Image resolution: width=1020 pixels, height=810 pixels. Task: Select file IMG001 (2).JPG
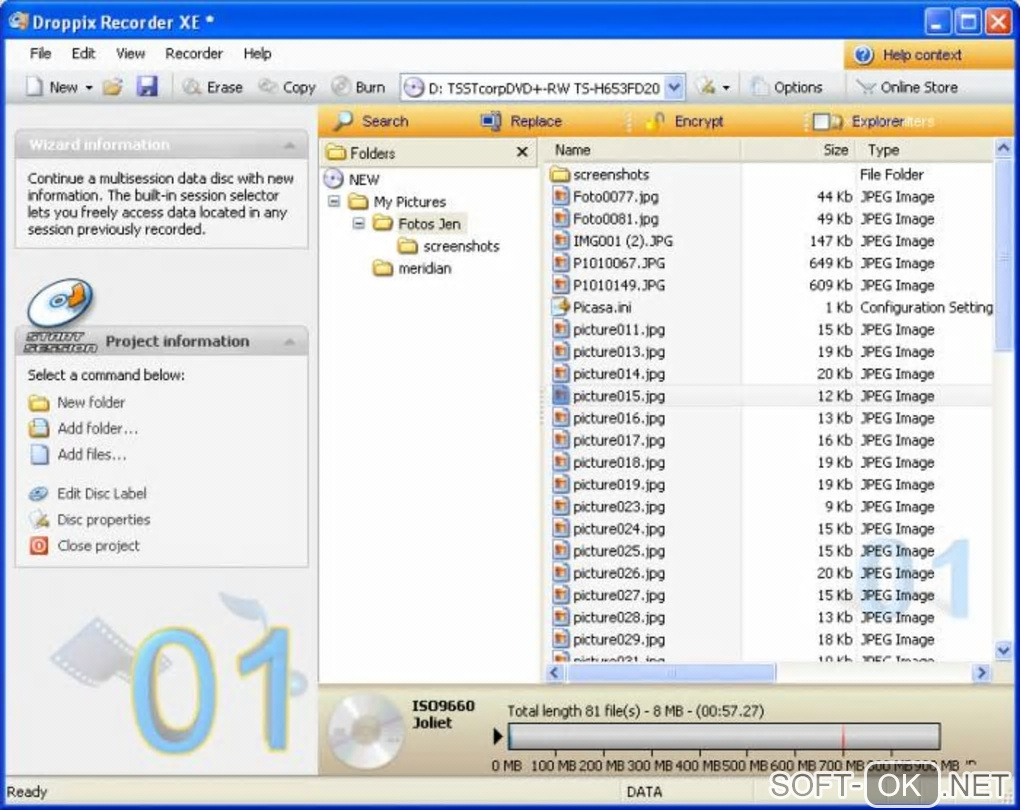[x=613, y=241]
